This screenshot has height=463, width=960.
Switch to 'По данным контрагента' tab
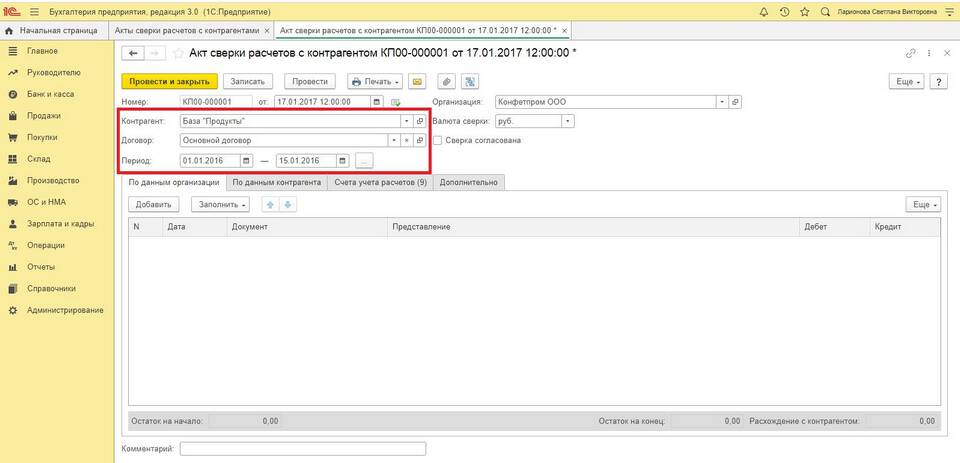pos(277,183)
